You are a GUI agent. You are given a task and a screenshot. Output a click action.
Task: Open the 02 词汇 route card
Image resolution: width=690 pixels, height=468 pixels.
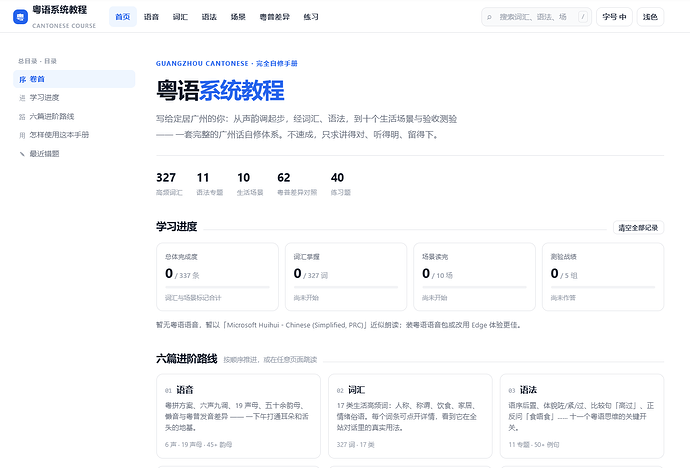pos(410,416)
